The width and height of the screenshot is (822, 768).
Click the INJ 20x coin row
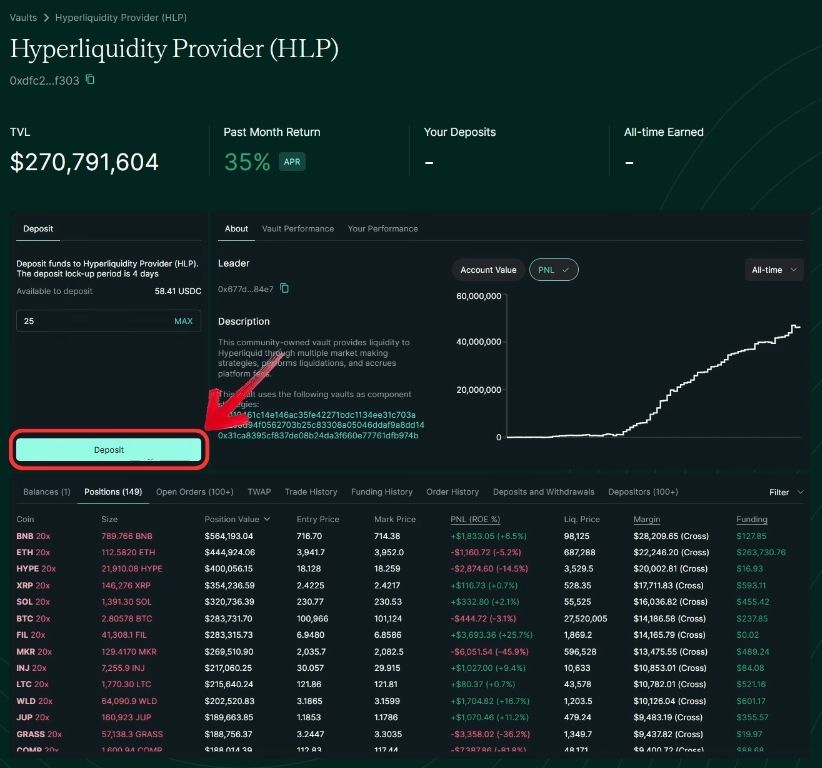point(31,668)
